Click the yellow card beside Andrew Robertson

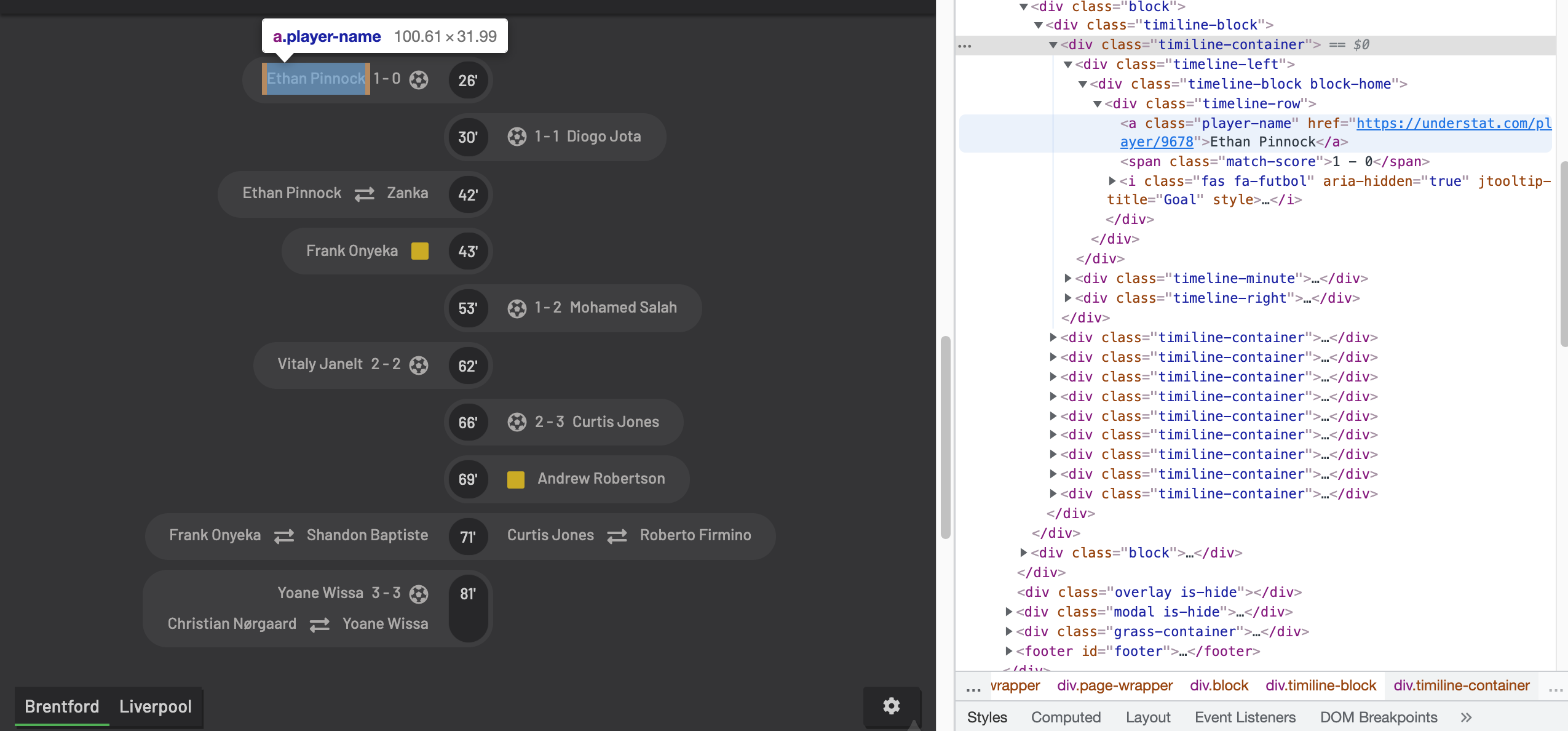click(515, 479)
